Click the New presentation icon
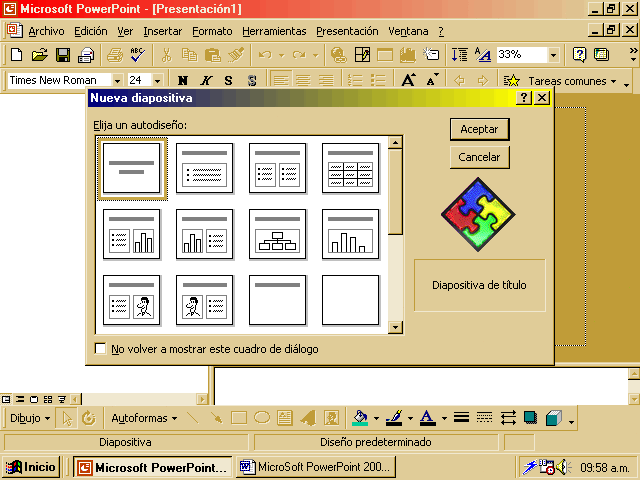The image size is (640, 480). click(x=17, y=54)
